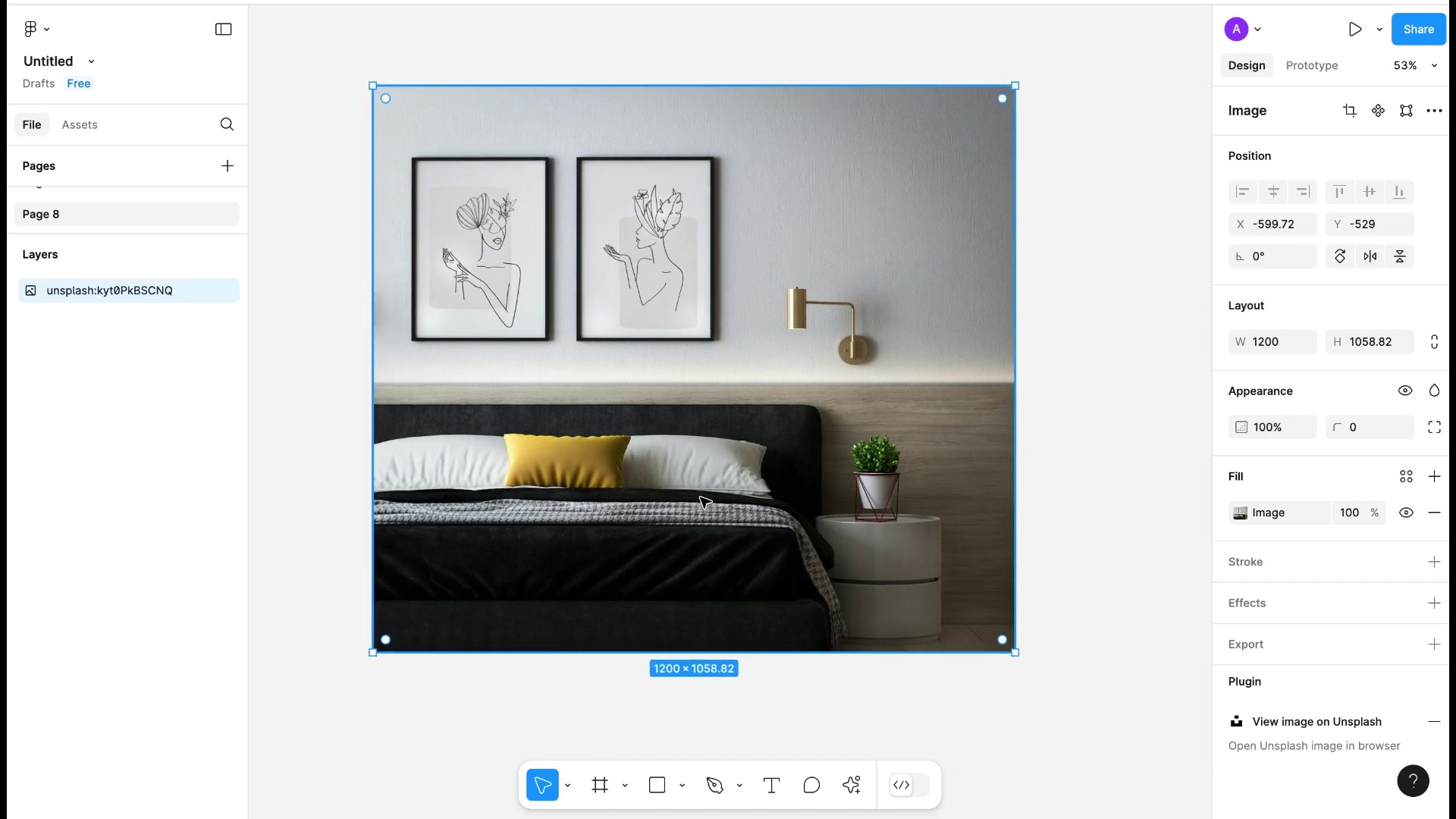Flip the image vertically
Screen dimensions: 1456x819
(1400, 256)
